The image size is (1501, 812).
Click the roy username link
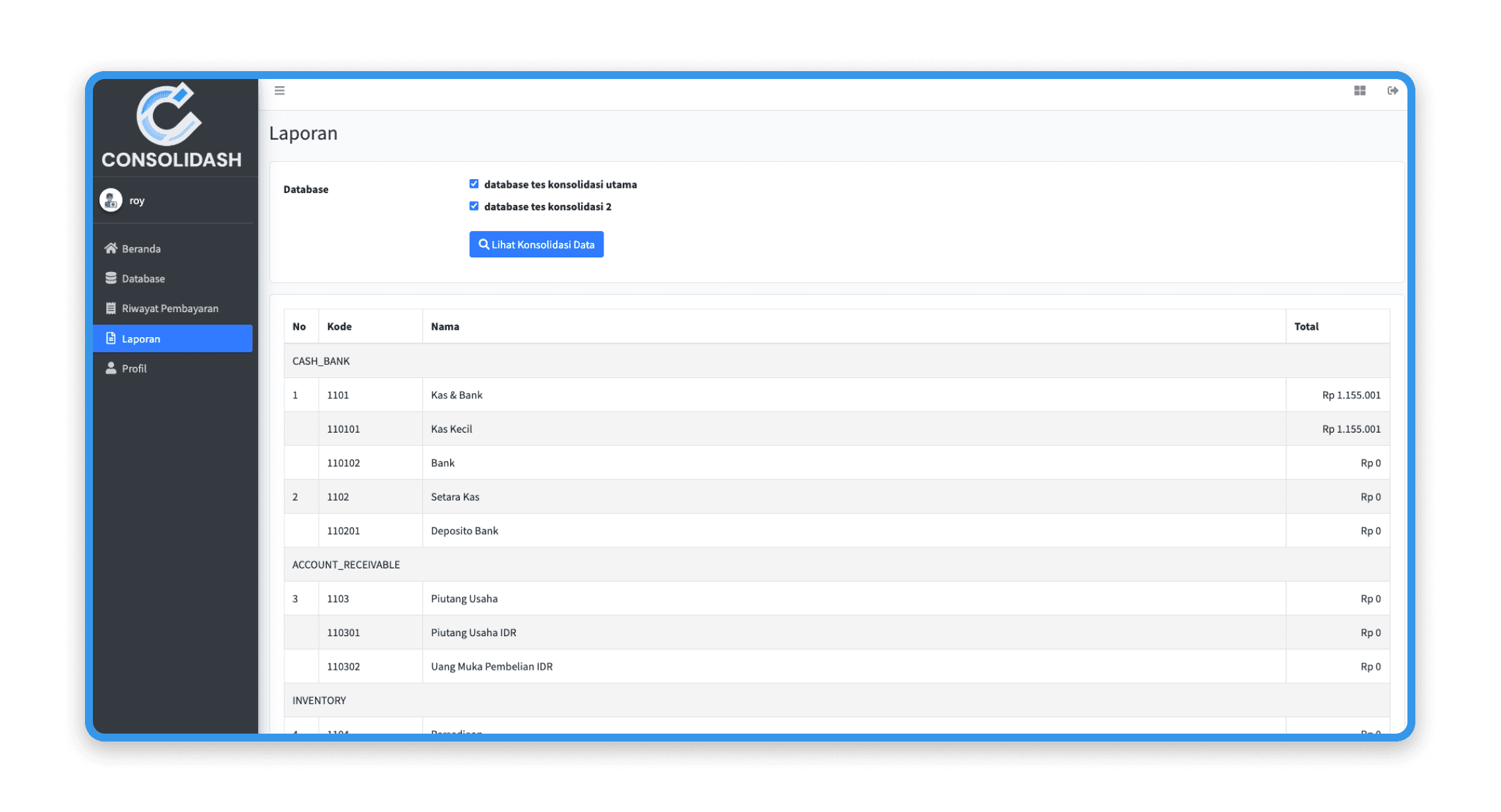(137, 200)
